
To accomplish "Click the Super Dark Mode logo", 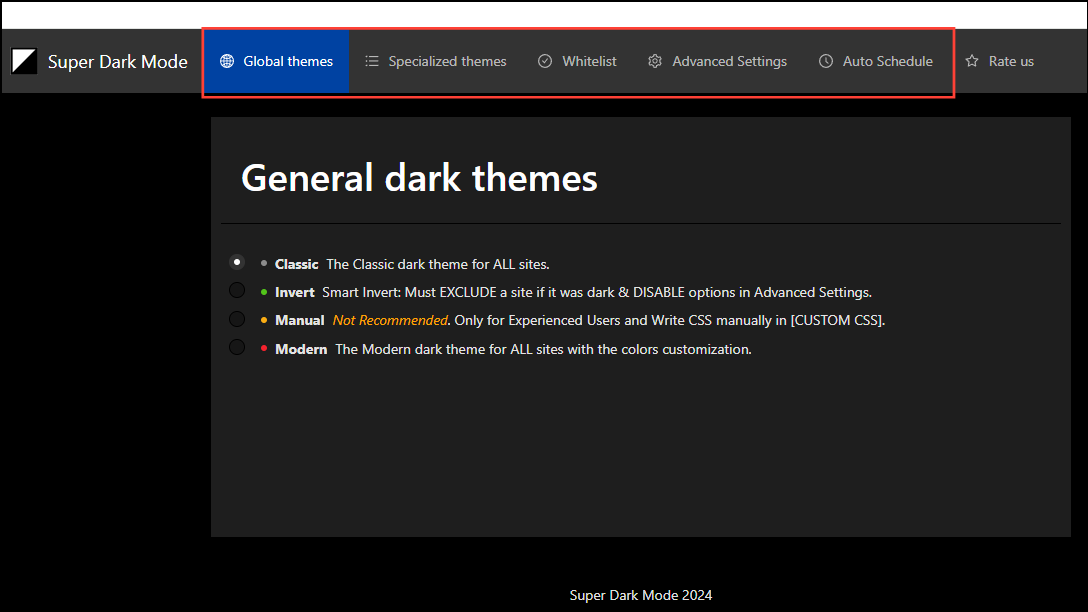I will click(25, 60).
